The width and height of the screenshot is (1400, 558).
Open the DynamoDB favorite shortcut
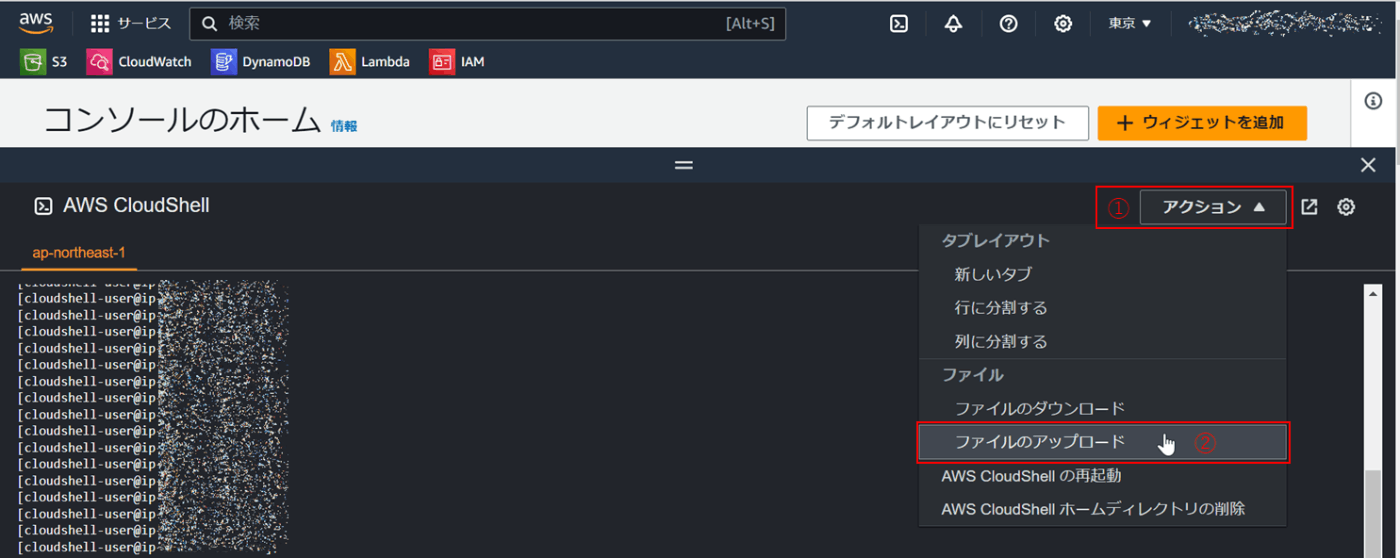point(261,62)
